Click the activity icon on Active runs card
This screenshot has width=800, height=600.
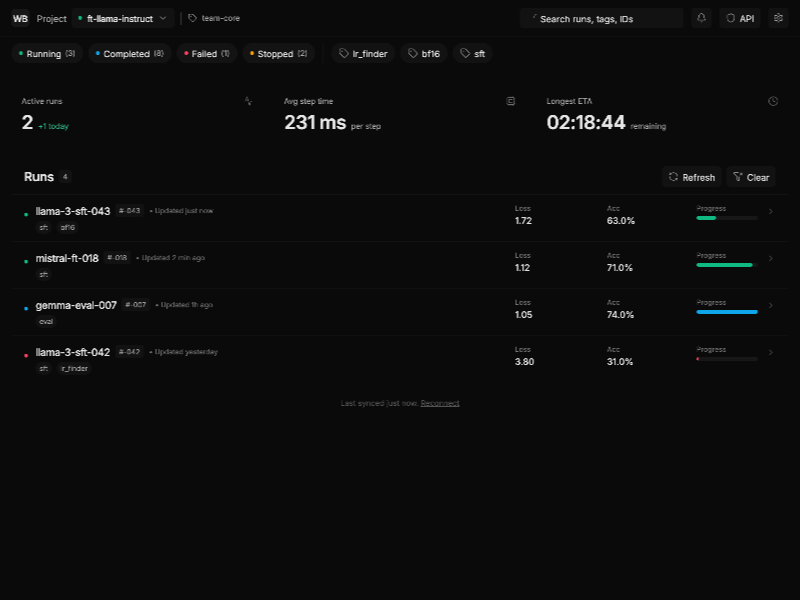(248, 101)
